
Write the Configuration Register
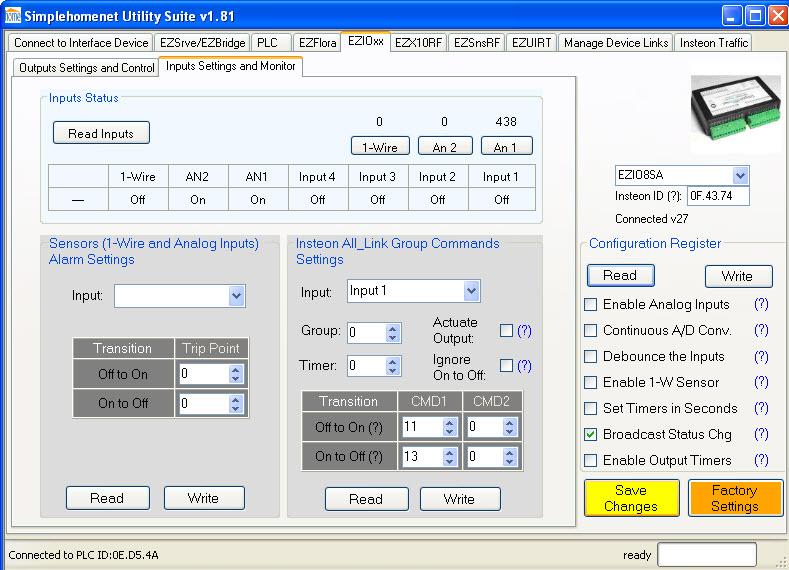[738, 276]
